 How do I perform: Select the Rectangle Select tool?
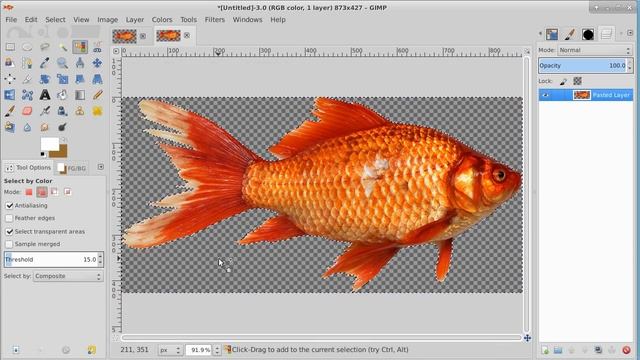10,47
